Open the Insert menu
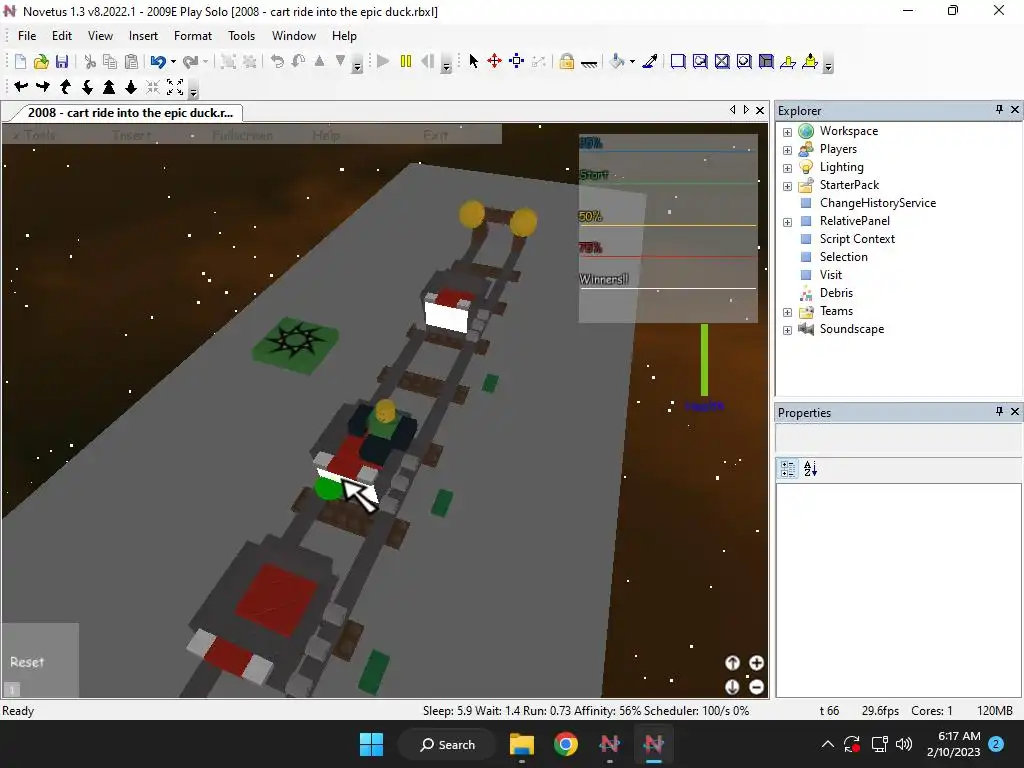Image resolution: width=1024 pixels, height=768 pixels. coord(143,36)
